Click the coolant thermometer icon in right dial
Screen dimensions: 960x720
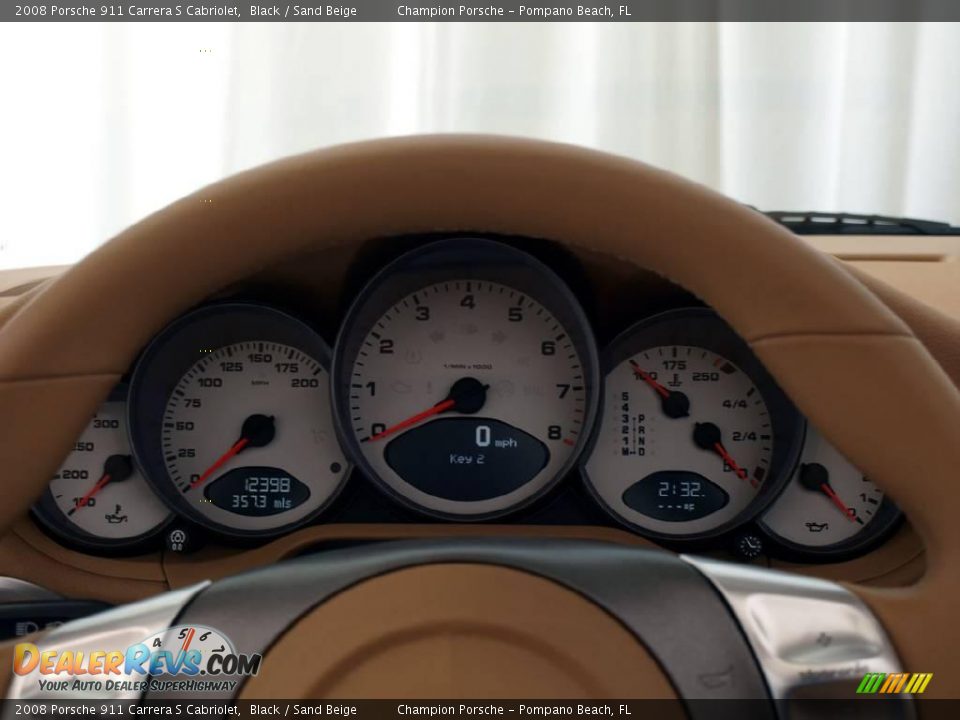tap(675, 380)
